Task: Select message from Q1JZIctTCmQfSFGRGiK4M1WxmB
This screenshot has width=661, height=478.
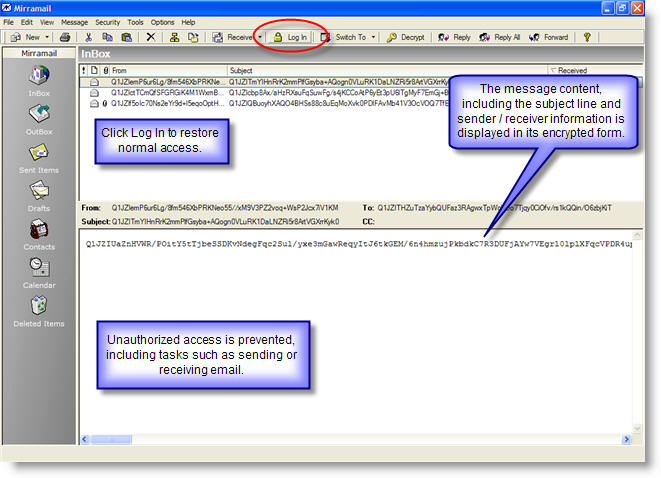Action: tap(165, 92)
